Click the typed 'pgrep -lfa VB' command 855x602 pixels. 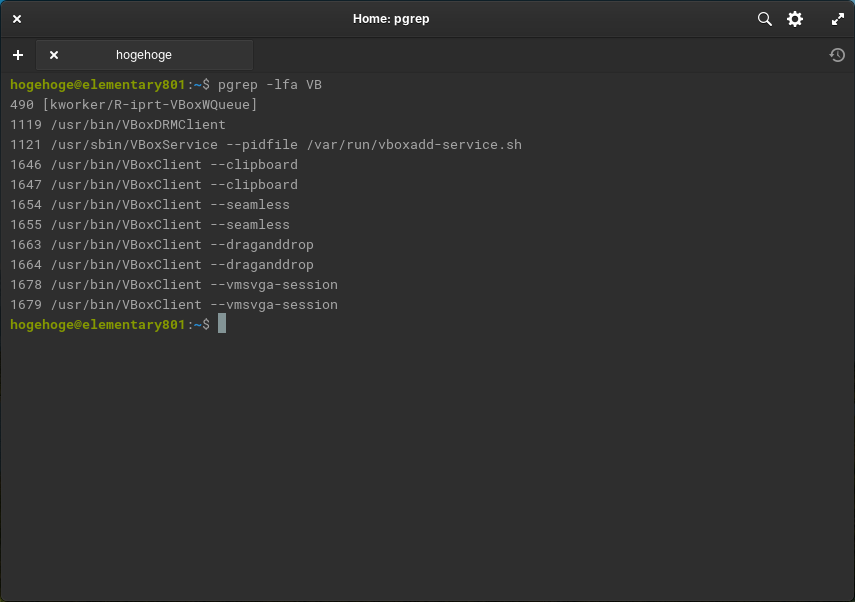pyautogui.click(x=269, y=85)
